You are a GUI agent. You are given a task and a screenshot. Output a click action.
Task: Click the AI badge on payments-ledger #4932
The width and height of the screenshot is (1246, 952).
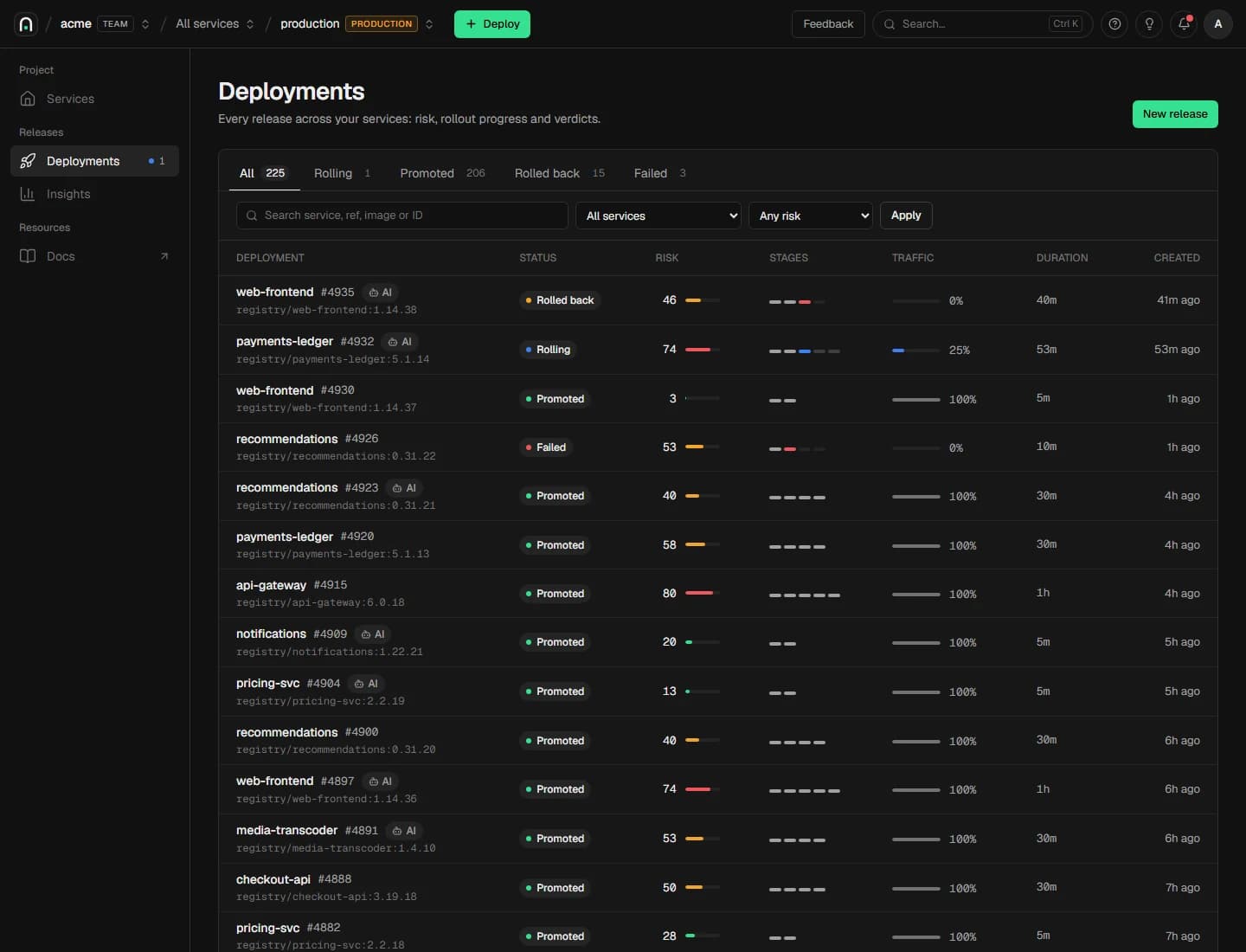pos(400,342)
